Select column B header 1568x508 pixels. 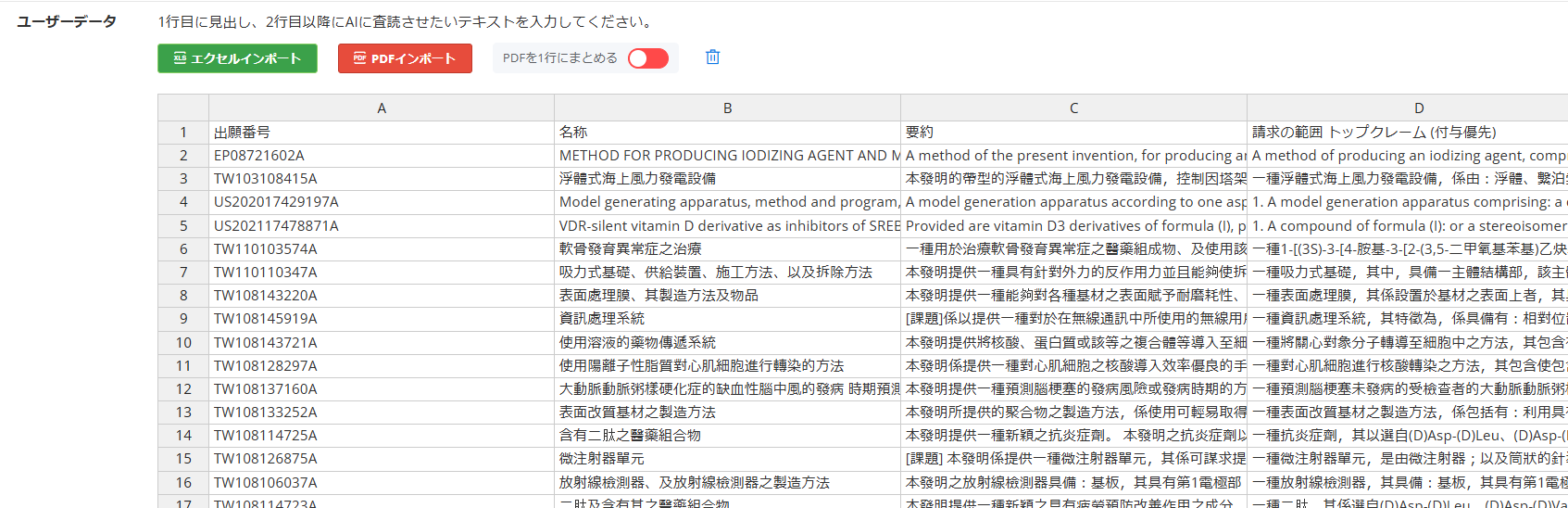[727, 108]
